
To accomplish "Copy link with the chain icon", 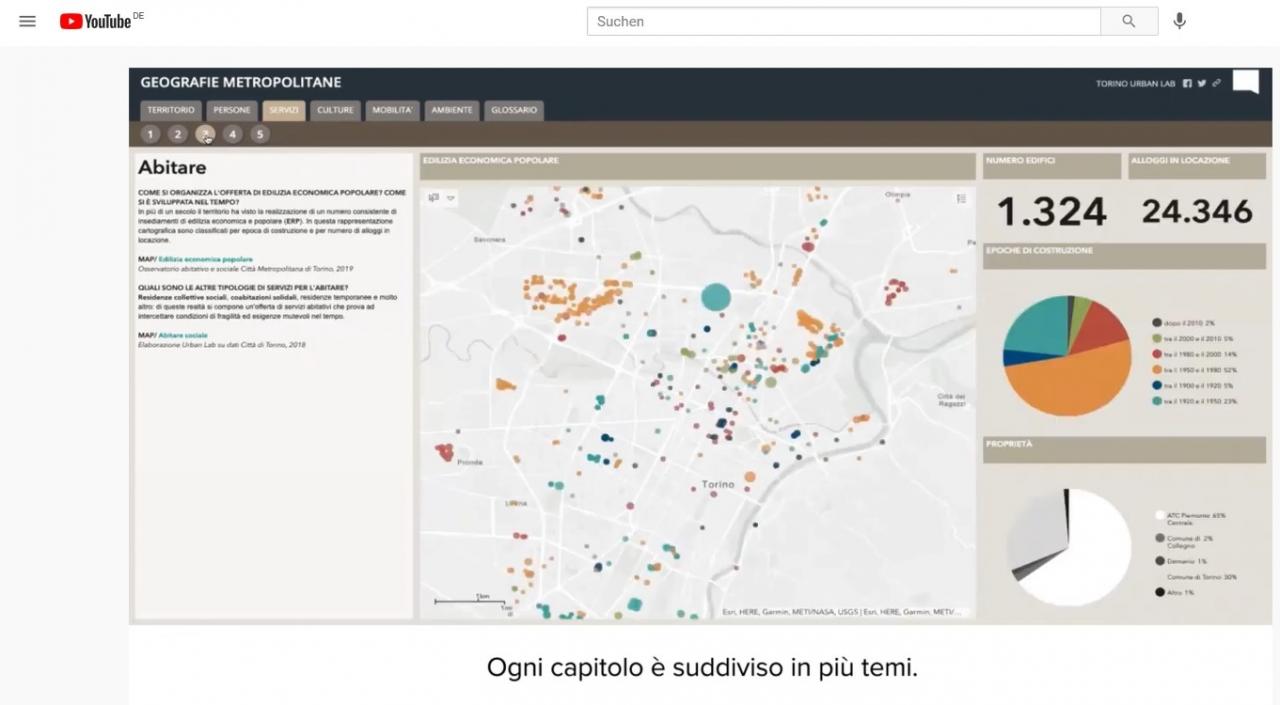I will pos(1216,84).
